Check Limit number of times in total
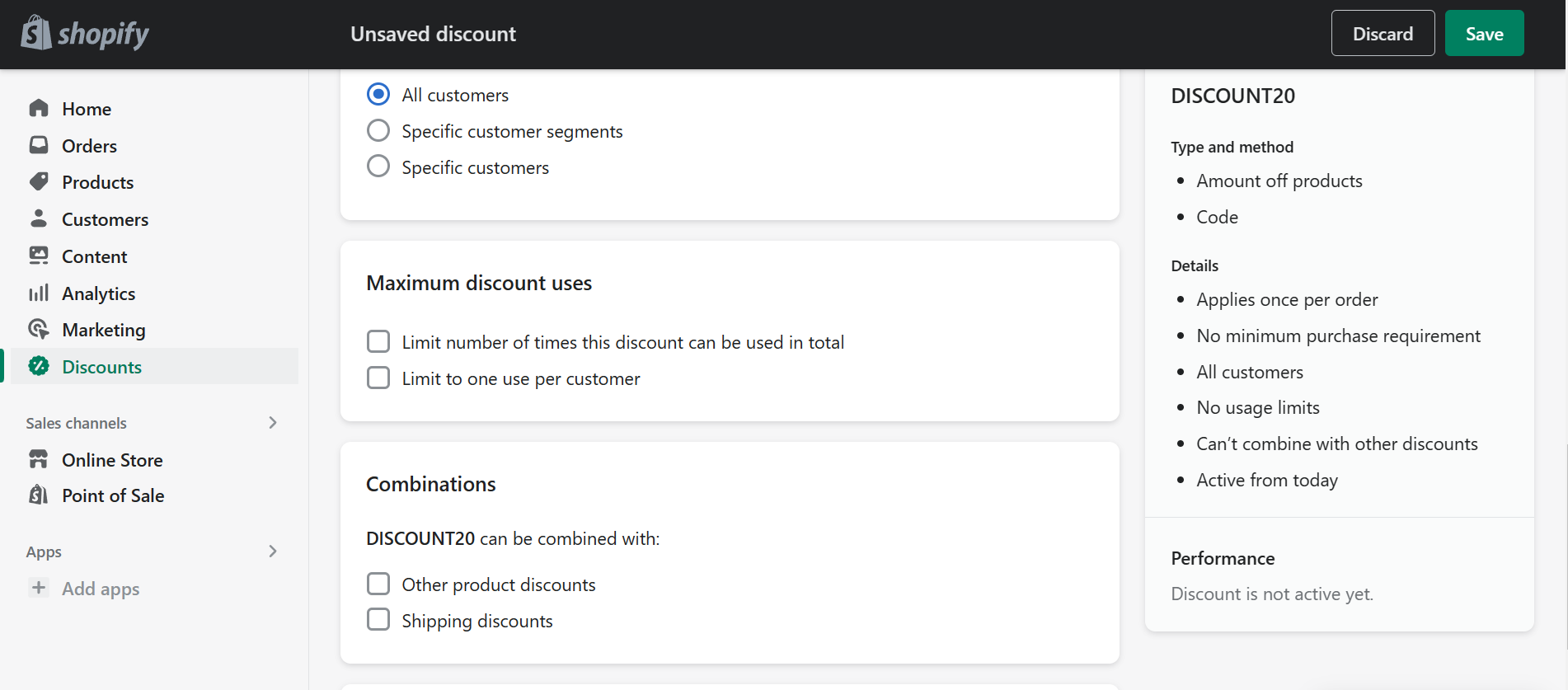 378,341
